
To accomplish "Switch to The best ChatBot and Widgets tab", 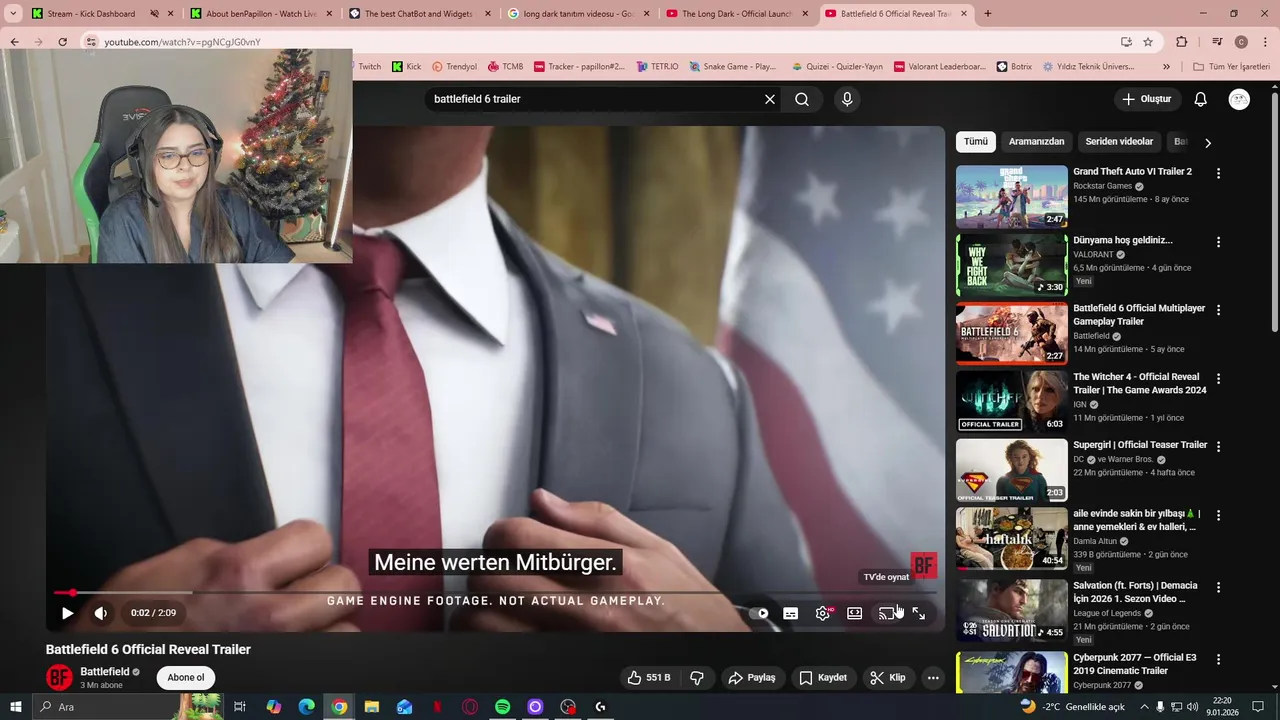I will pyautogui.click(x=418, y=14).
